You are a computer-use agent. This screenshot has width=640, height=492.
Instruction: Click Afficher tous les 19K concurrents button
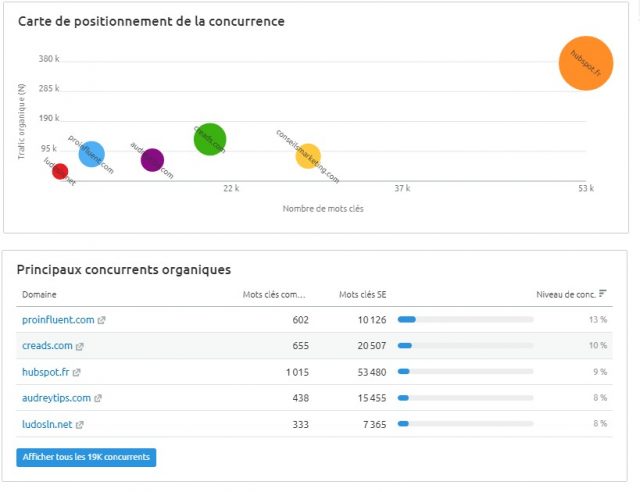point(86,457)
